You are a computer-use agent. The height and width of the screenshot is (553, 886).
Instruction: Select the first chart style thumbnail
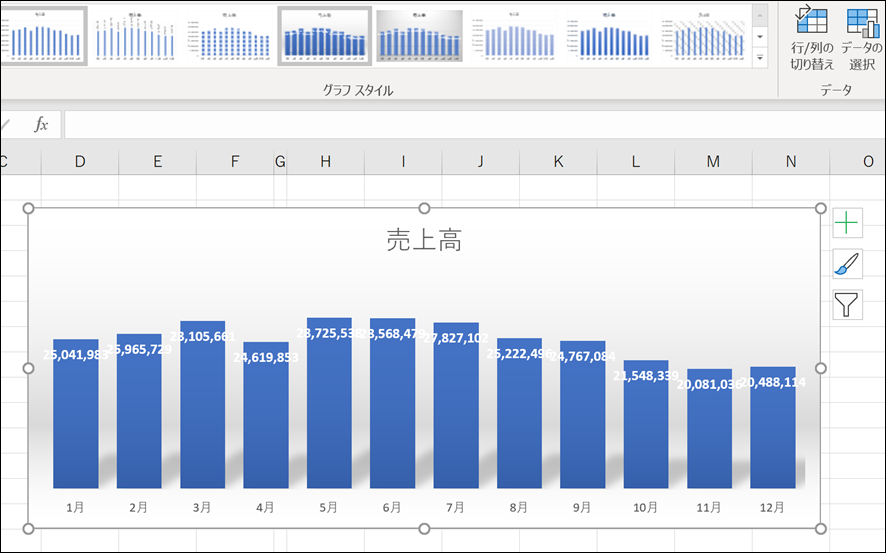(43, 36)
